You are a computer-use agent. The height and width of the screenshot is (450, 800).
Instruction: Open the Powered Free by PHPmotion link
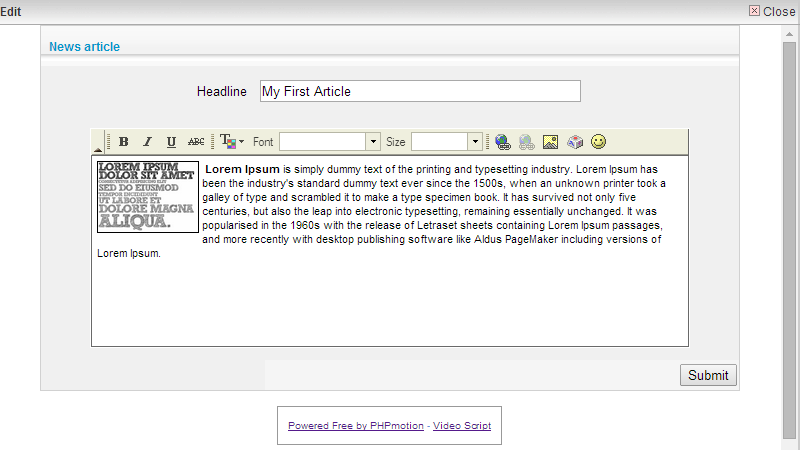coord(356,426)
